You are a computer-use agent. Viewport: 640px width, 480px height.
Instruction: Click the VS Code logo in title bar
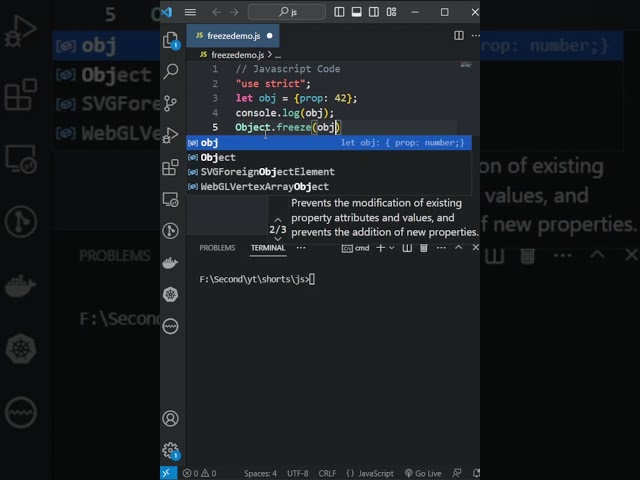point(167,12)
